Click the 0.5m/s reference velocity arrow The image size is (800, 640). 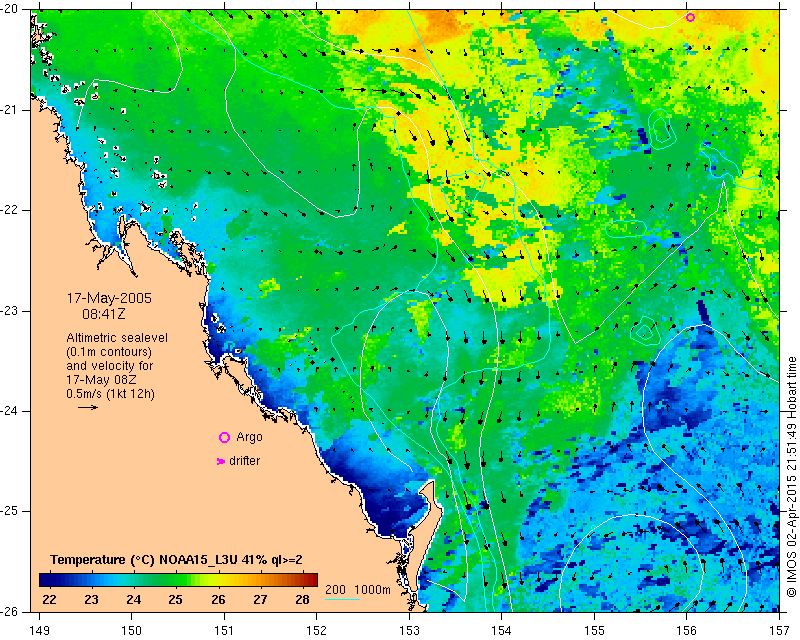coord(88,407)
